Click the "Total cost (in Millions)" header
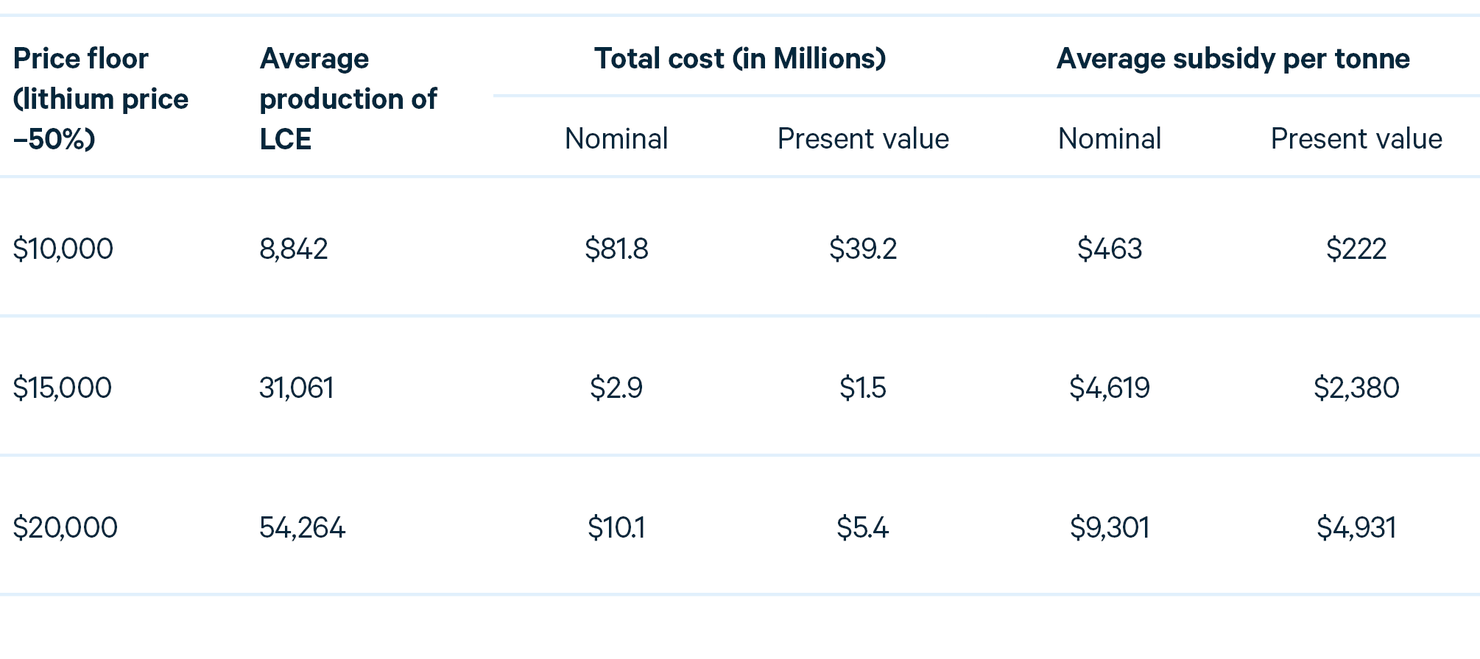This screenshot has height=659, width=1480. (740, 59)
